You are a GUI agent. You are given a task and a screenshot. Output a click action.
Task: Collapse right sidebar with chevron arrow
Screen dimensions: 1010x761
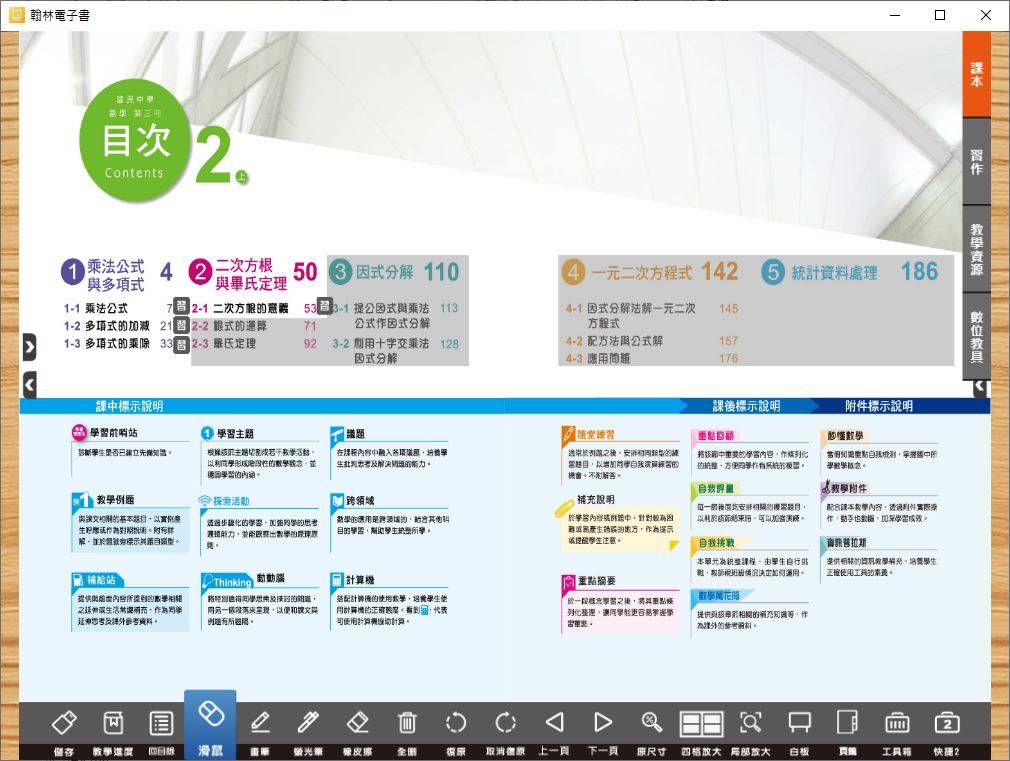(x=980, y=387)
